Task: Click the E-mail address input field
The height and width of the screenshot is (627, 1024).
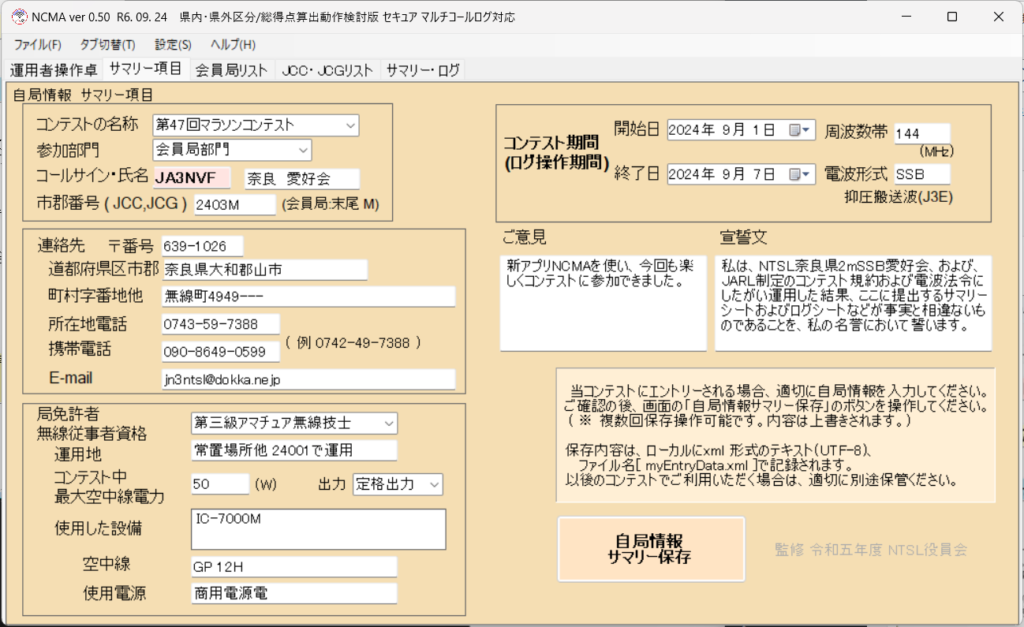Action: click(x=307, y=380)
